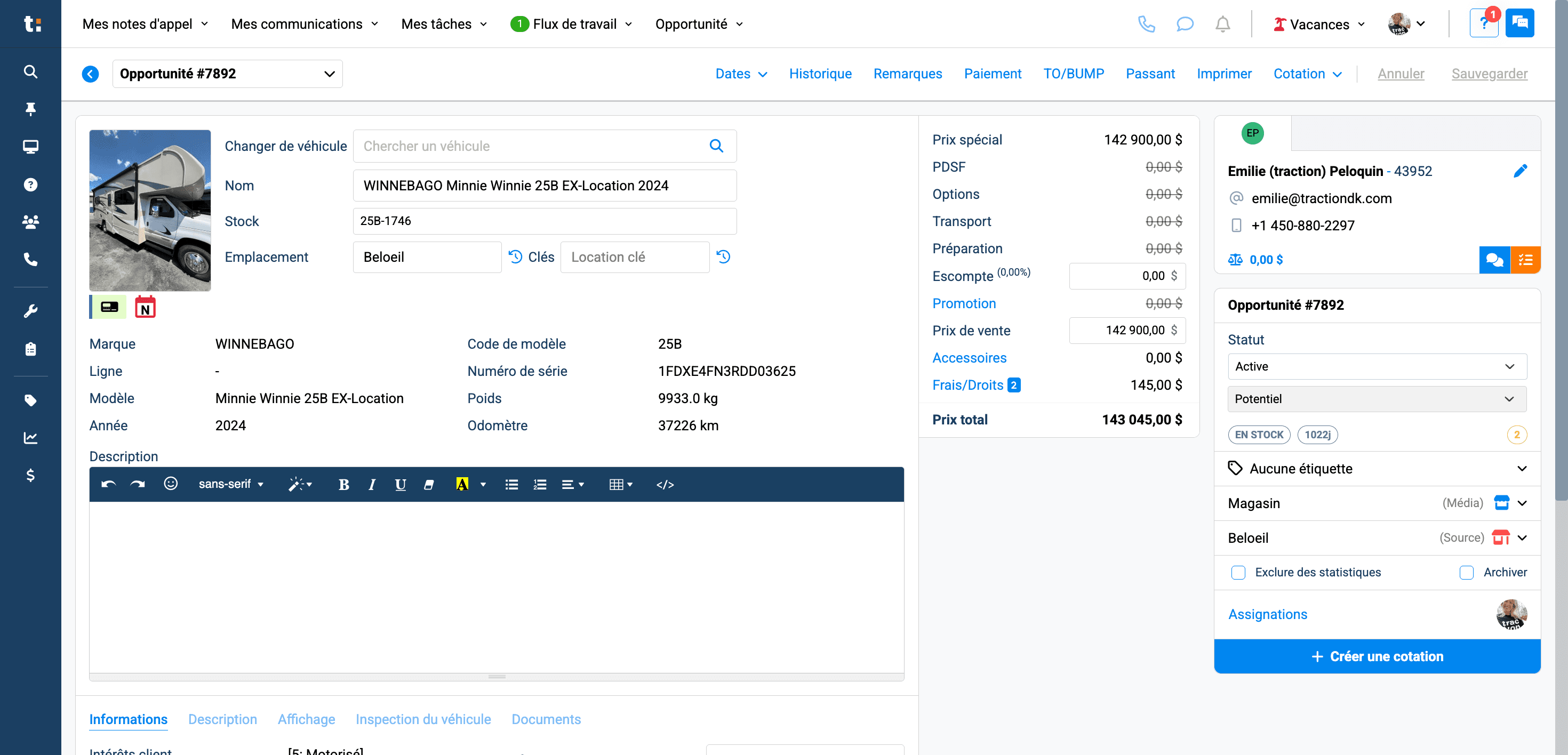Open the orange client task list button
The height and width of the screenshot is (755, 1568).
pyautogui.click(x=1525, y=260)
